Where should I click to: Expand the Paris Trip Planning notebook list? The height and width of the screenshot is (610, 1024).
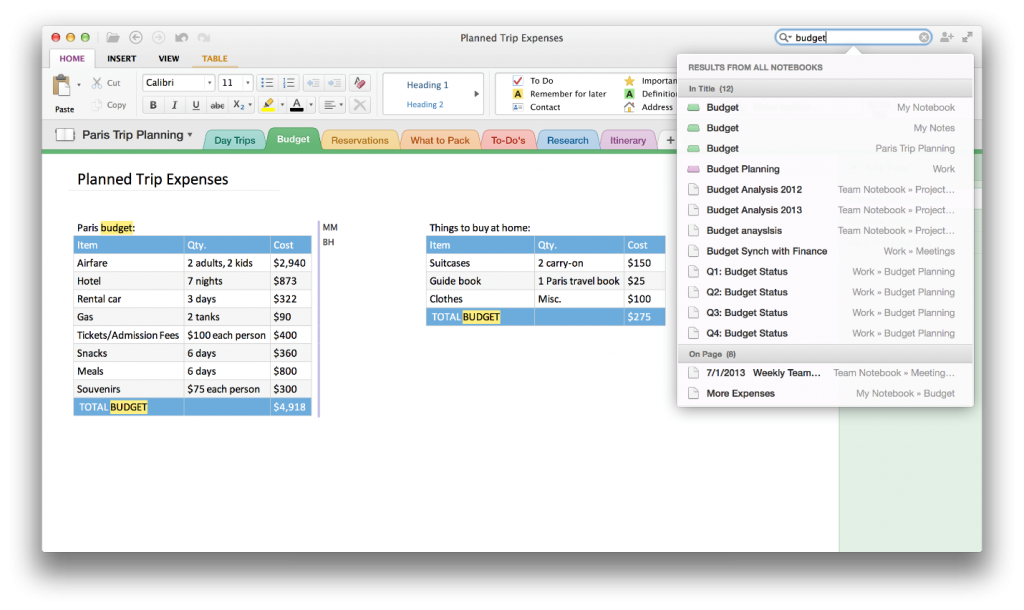coord(190,133)
